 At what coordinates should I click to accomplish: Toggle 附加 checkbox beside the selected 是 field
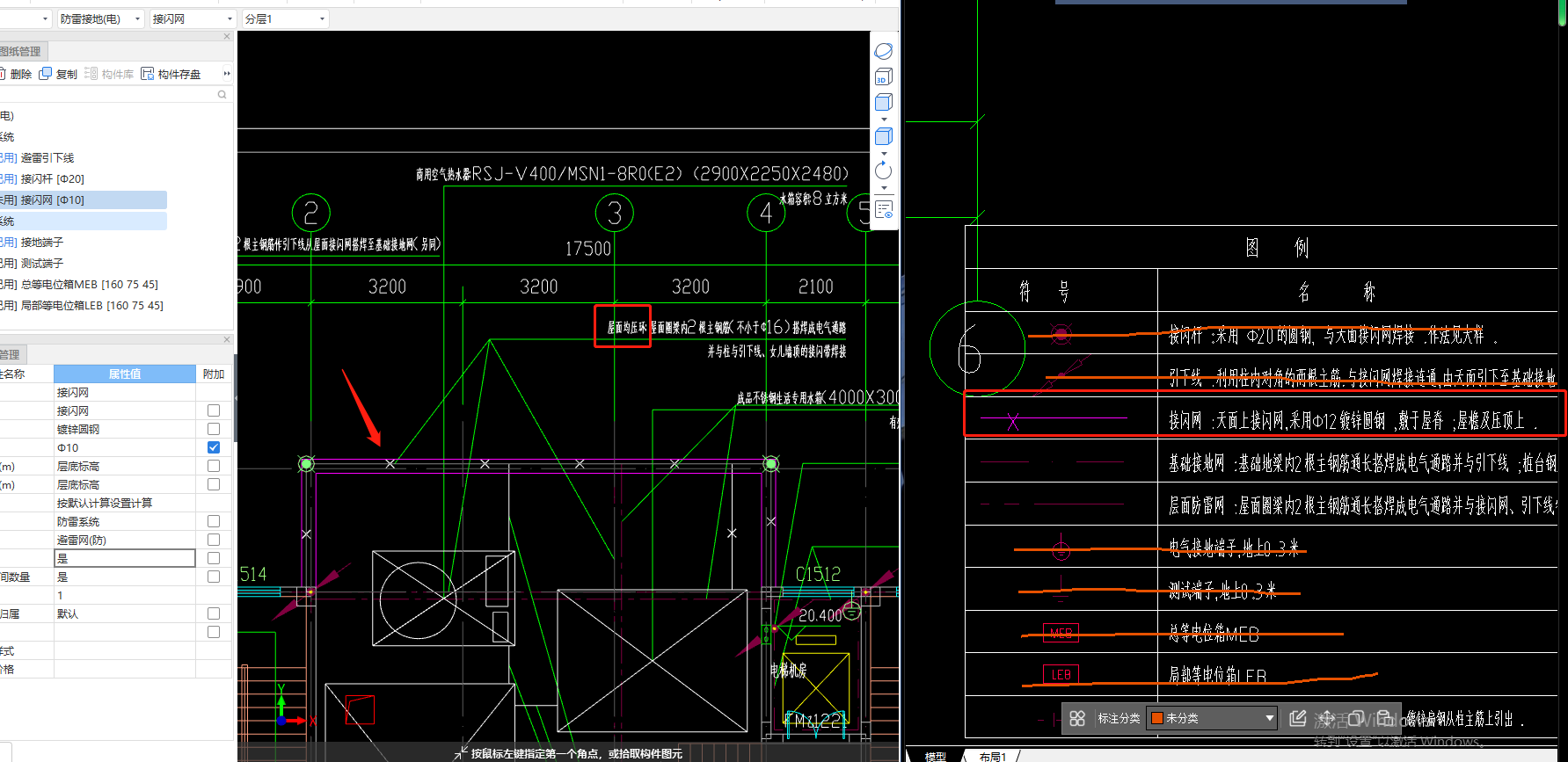click(214, 558)
